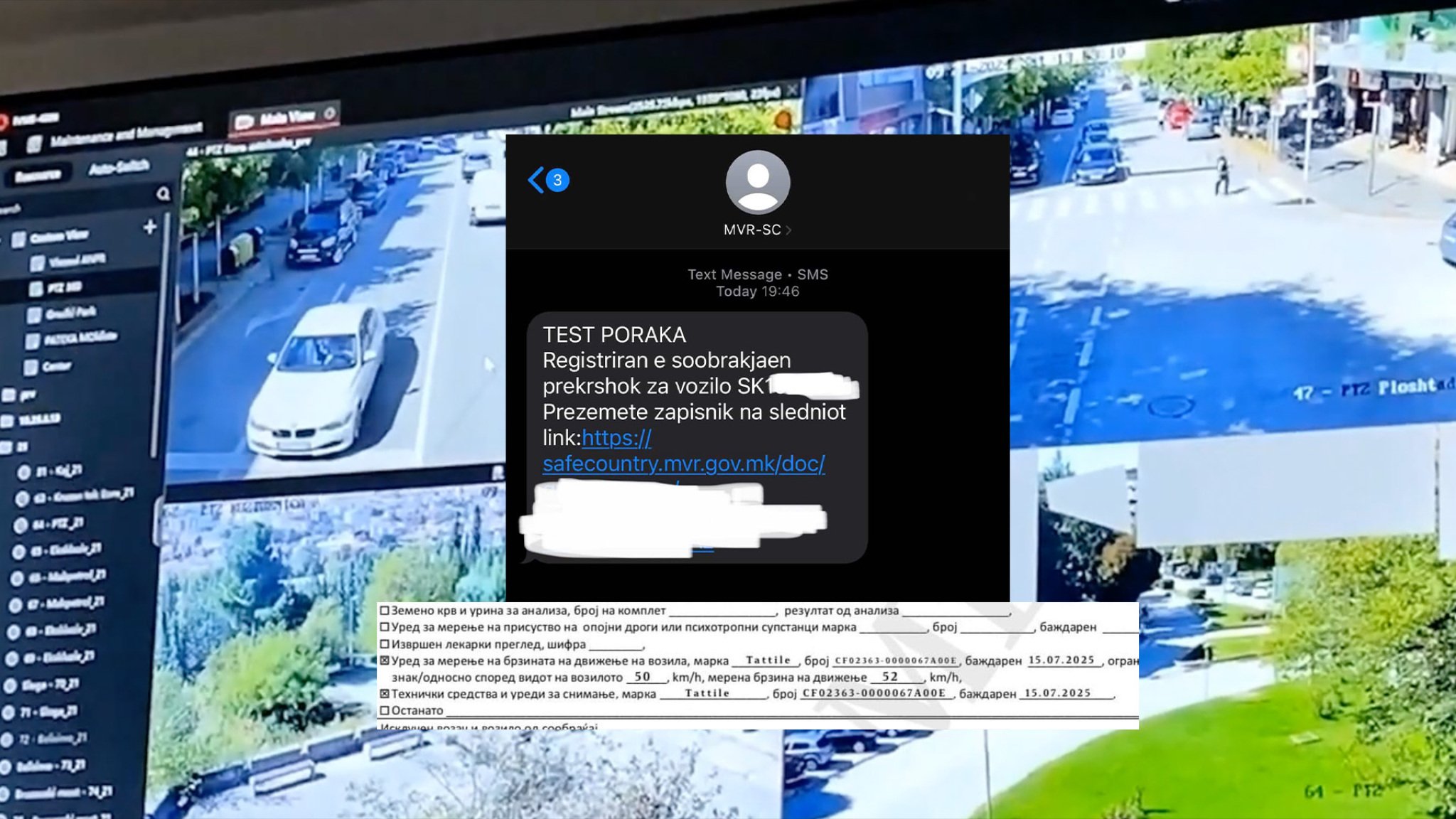Click the search magnifier icon in resource panel
Viewport: 1456px width, 819px height.
(163, 193)
